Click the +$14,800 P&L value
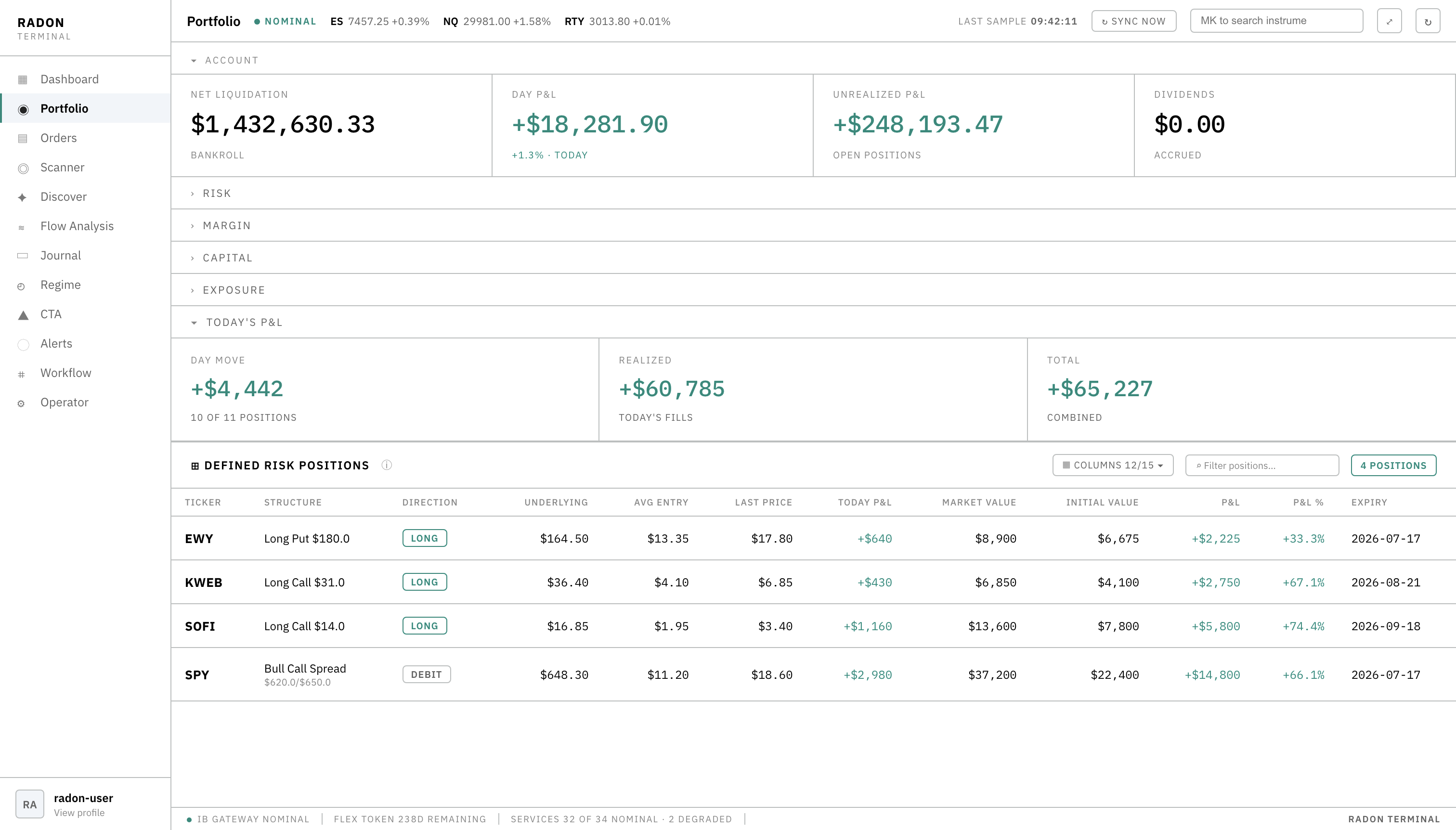Image resolution: width=1456 pixels, height=830 pixels. coord(1212,675)
